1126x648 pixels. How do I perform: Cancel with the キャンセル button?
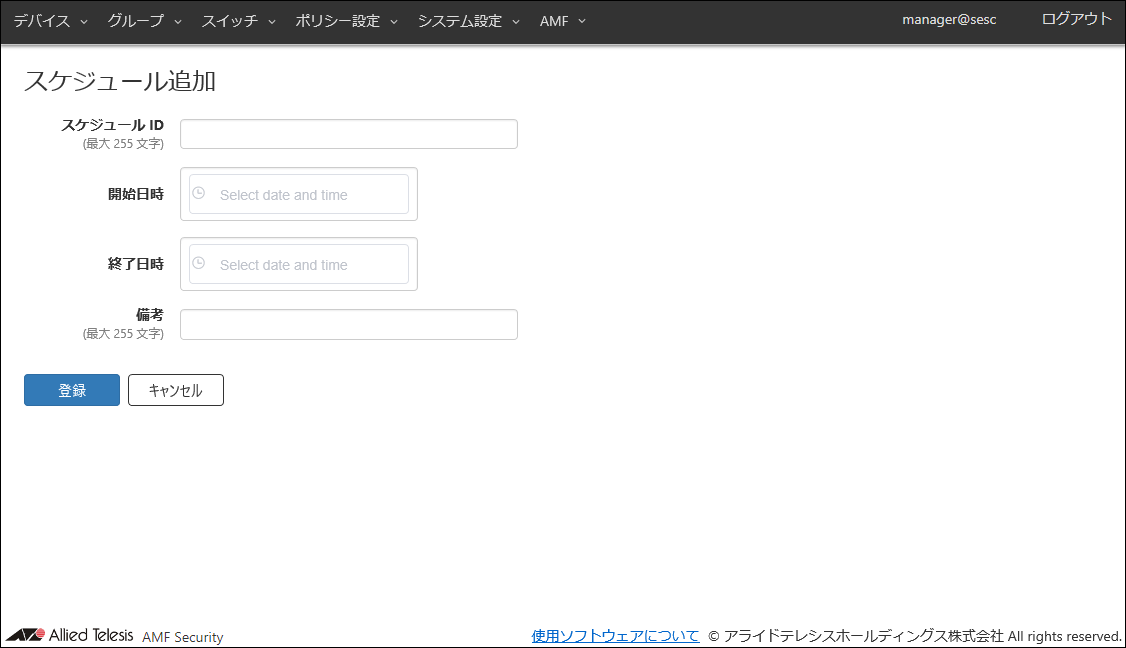(176, 390)
